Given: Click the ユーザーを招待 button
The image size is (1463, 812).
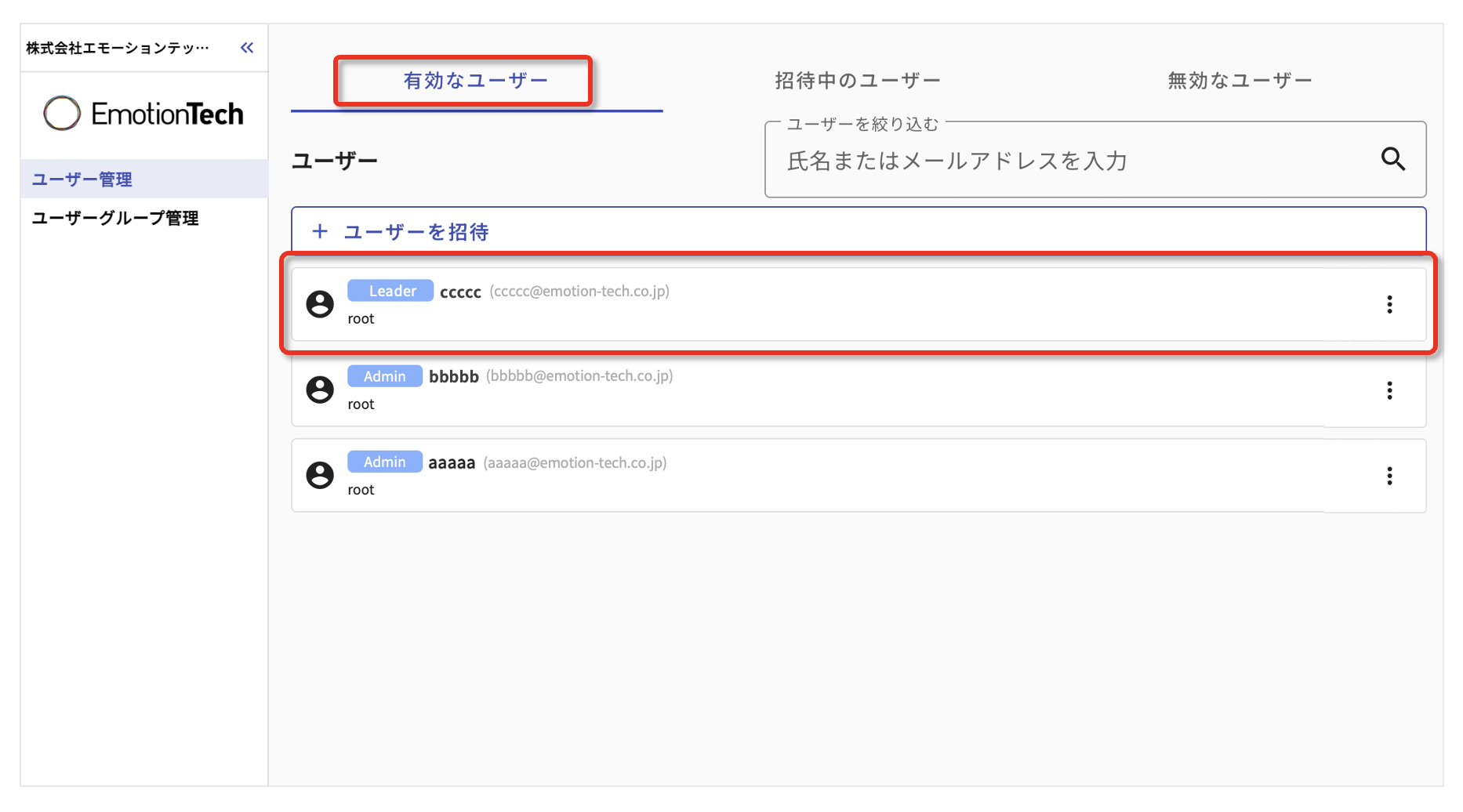Looking at the screenshot, I should click(x=416, y=232).
